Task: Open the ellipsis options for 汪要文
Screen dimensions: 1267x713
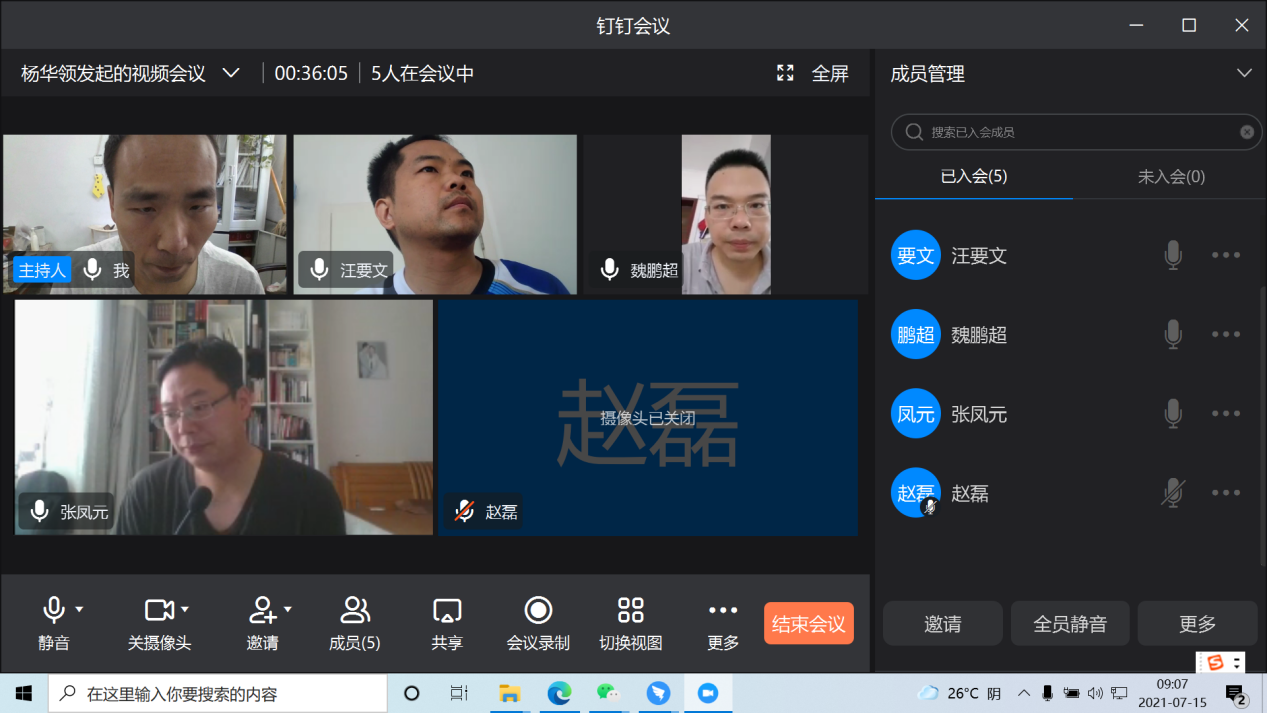Action: (1226, 255)
